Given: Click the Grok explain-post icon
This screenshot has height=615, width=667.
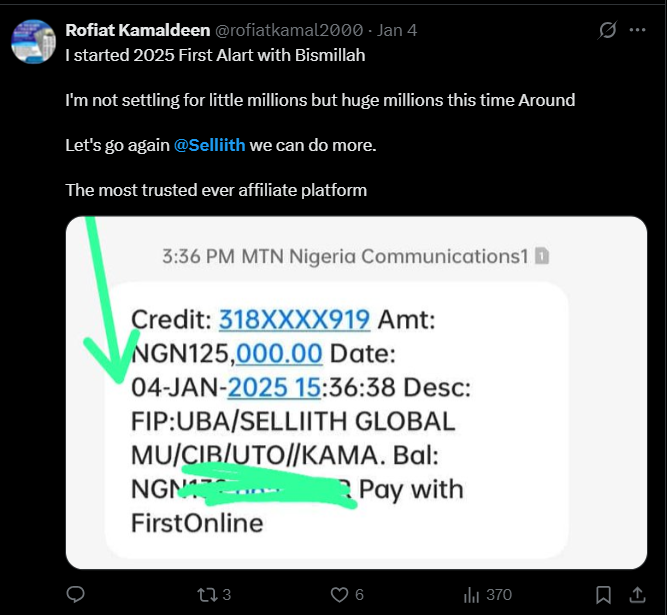Looking at the screenshot, I should pyautogui.click(x=607, y=31).
